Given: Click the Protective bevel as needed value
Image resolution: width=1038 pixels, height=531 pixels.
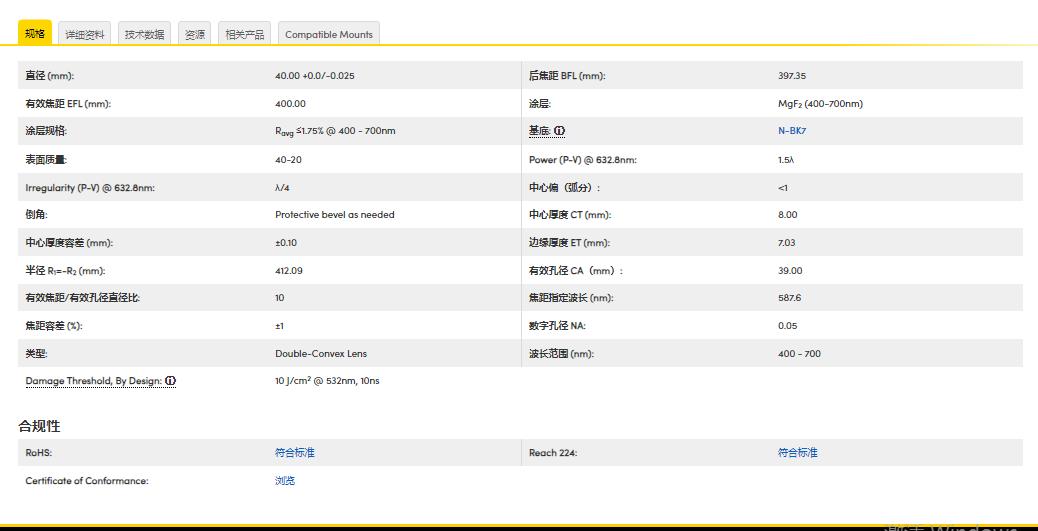Looking at the screenshot, I should point(334,215).
